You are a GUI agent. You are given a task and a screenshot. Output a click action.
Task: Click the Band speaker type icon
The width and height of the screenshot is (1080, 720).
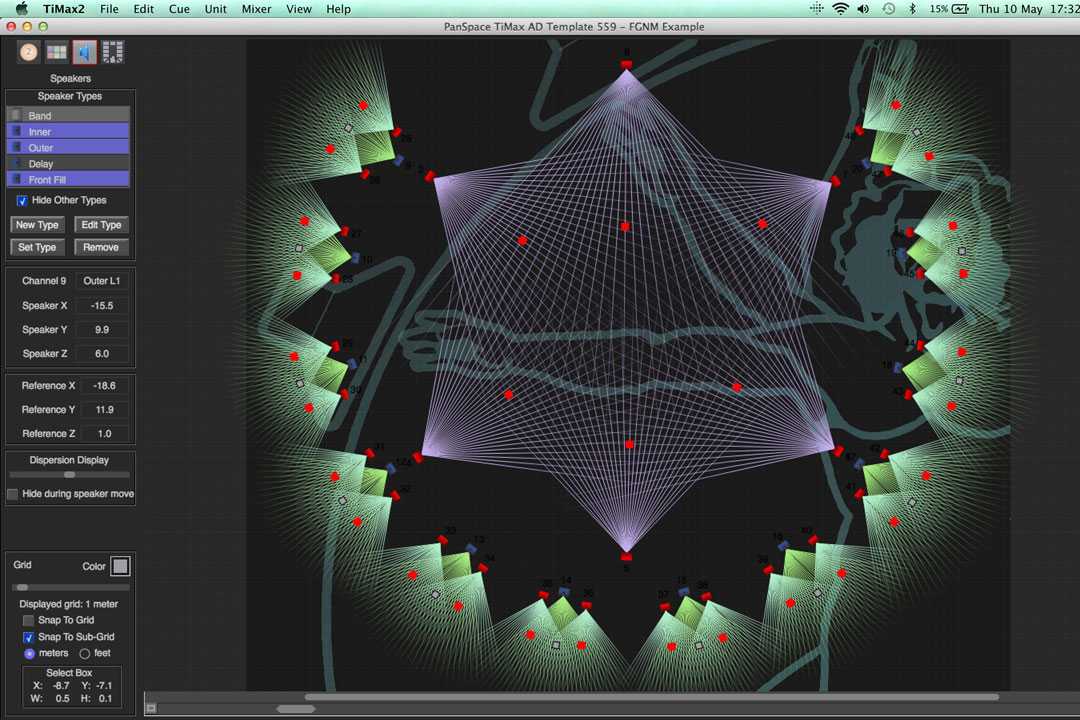pos(15,116)
